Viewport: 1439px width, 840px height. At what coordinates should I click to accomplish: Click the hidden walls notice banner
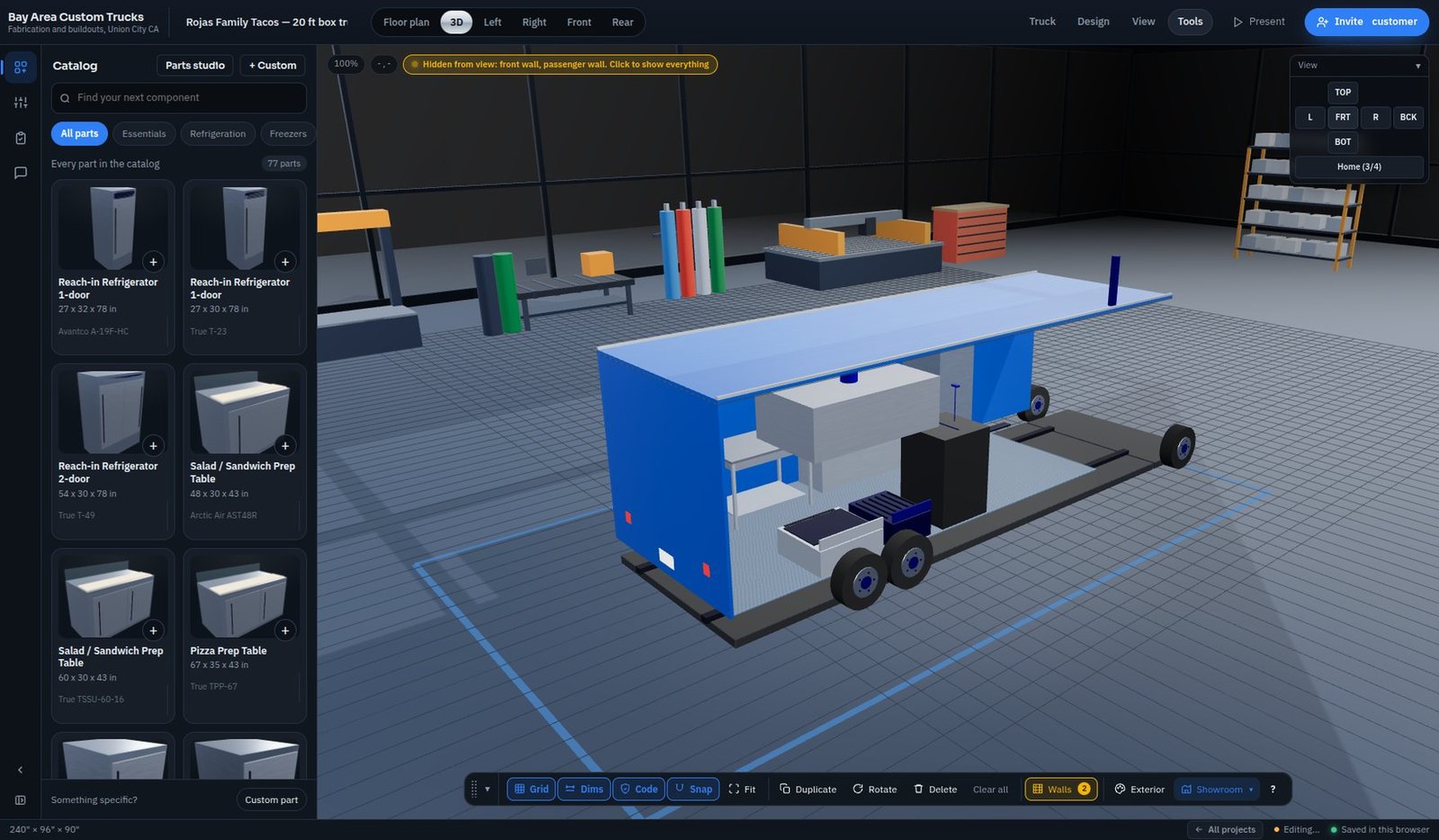(560, 65)
